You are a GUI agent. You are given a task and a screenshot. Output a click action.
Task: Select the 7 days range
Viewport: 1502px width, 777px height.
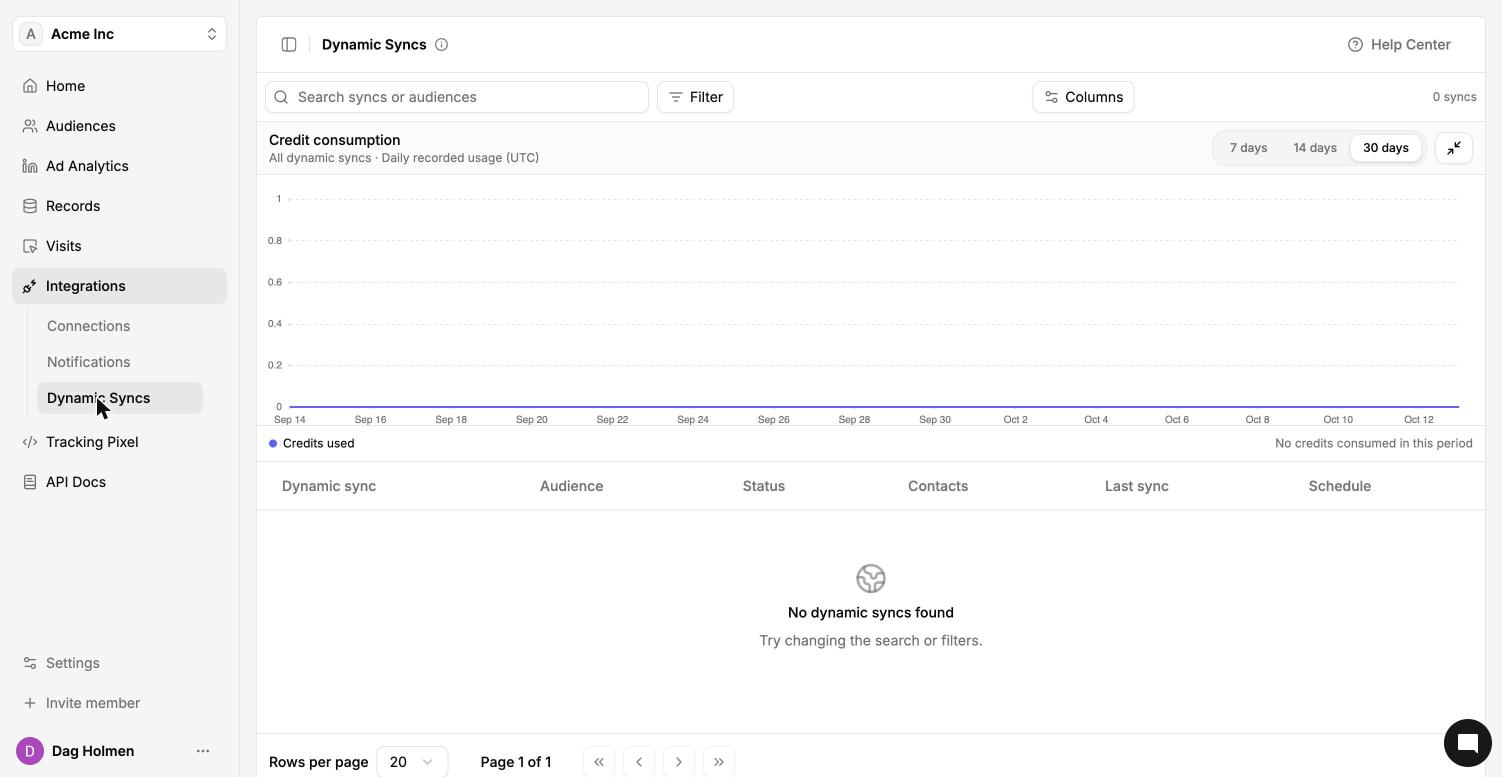(1248, 148)
